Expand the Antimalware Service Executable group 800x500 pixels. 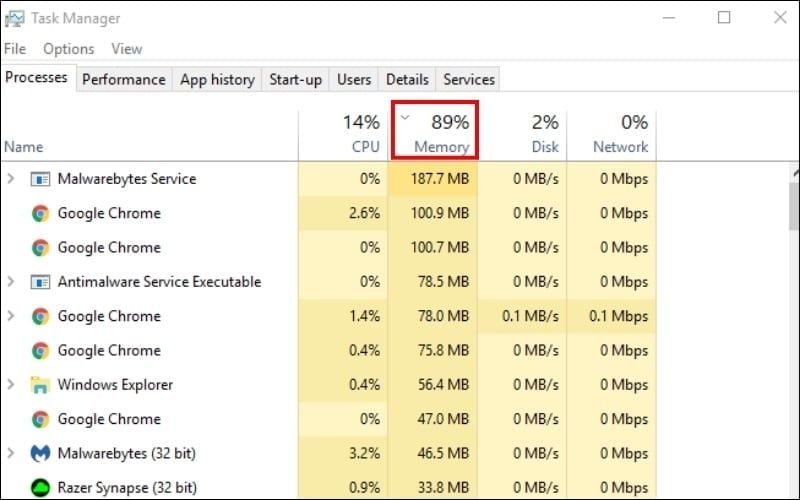click(x=11, y=282)
